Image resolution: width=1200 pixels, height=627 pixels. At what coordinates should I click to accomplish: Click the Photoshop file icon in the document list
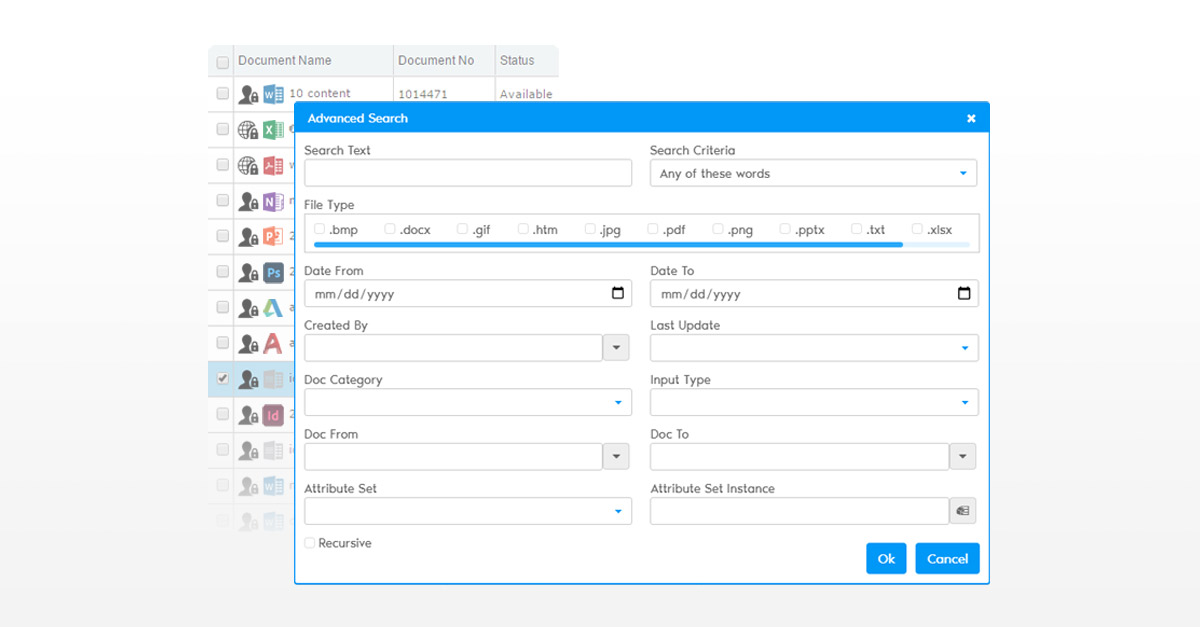pyautogui.click(x=272, y=271)
